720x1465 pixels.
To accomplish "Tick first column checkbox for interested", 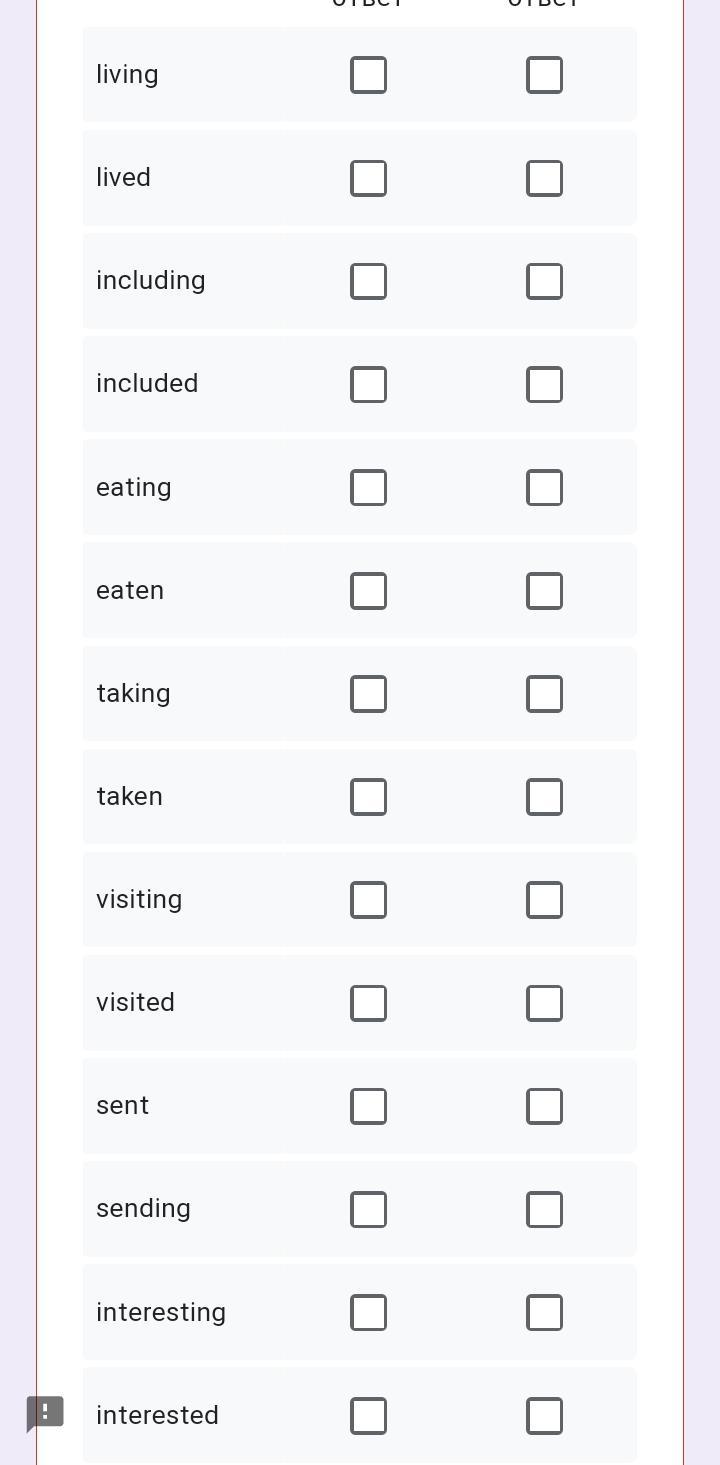I will 368,1416.
